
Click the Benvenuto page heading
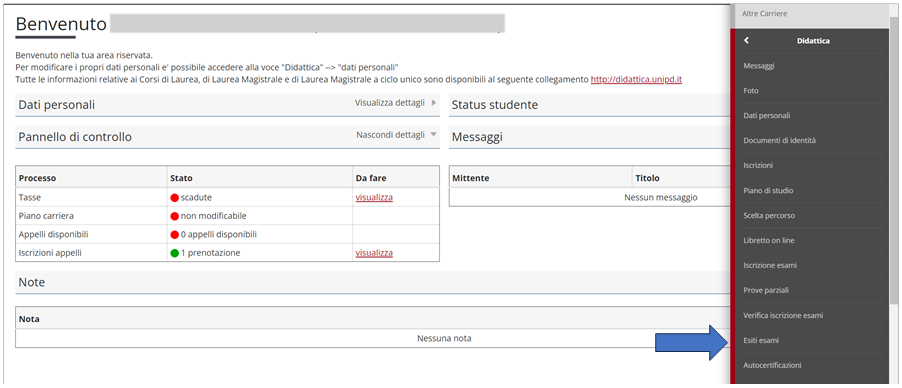click(x=61, y=24)
